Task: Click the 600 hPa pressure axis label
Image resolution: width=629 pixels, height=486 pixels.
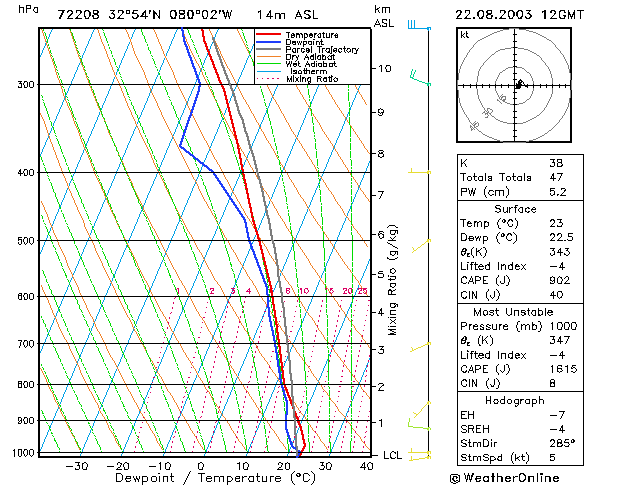Action: (x=26, y=296)
